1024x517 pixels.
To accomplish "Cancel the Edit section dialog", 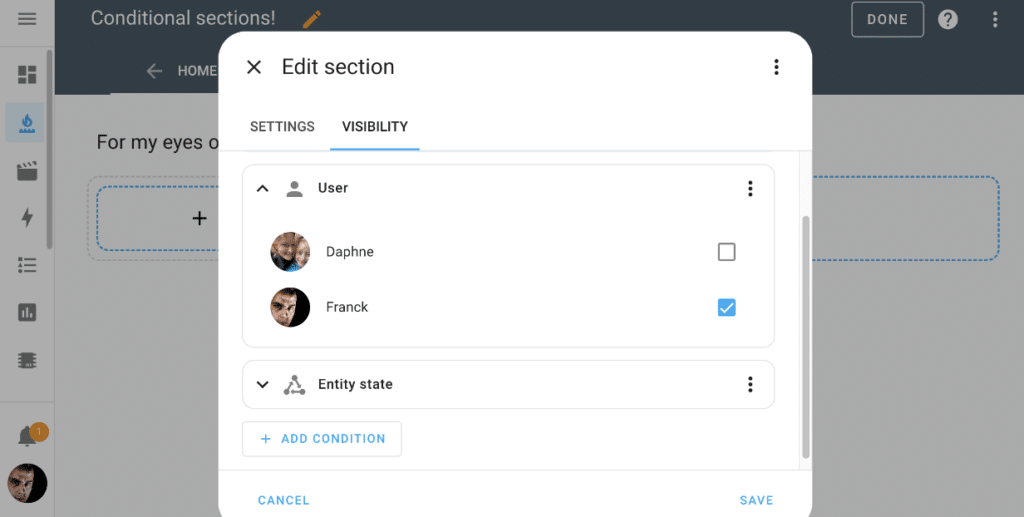I will [284, 500].
